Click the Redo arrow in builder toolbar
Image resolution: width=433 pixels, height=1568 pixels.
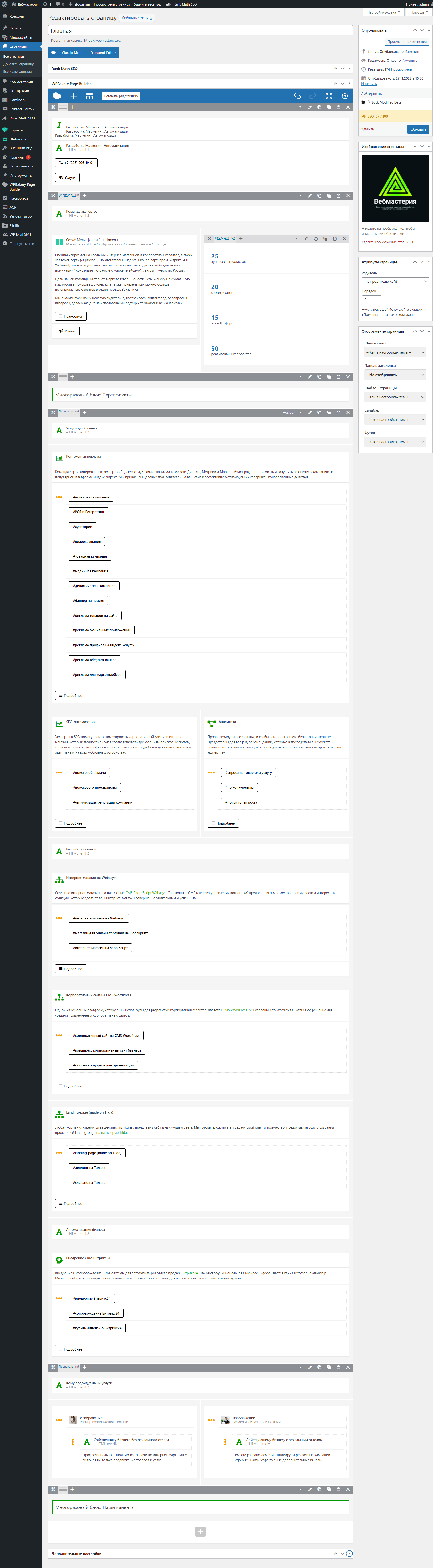313,96
